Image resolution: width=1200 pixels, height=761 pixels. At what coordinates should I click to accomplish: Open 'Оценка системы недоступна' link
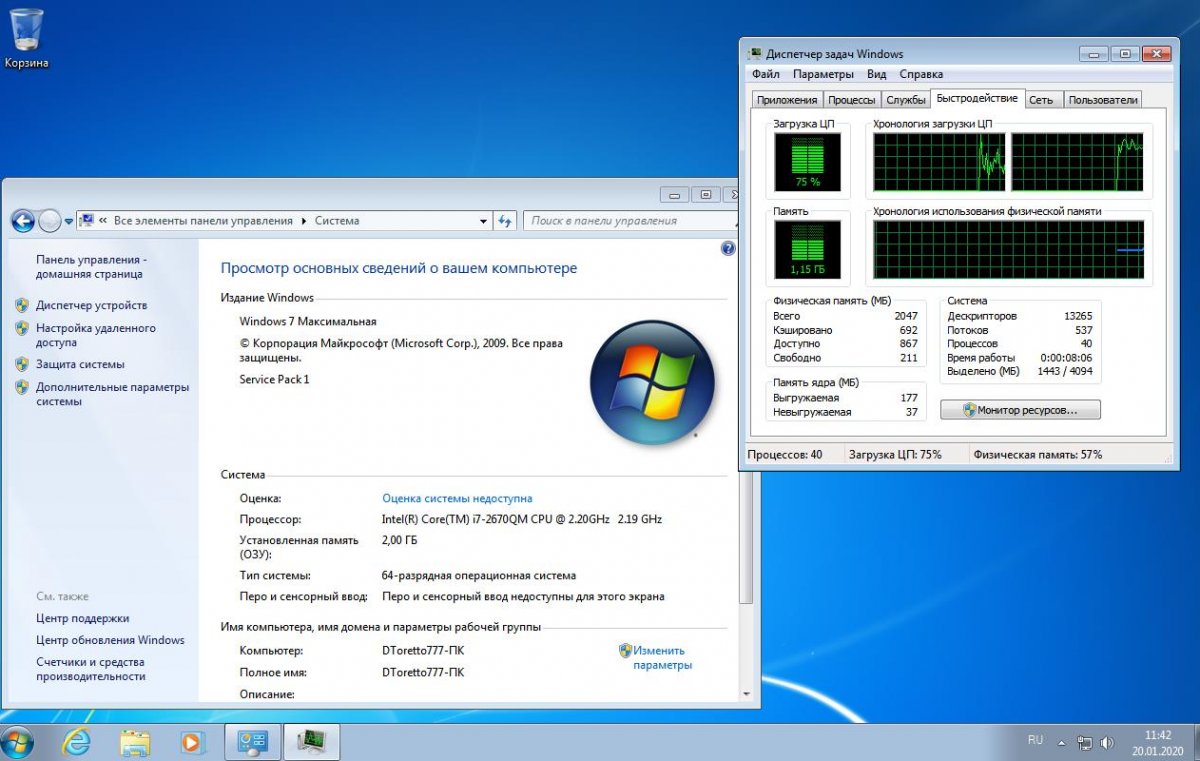pyautogui.click(x=457, y=498)
